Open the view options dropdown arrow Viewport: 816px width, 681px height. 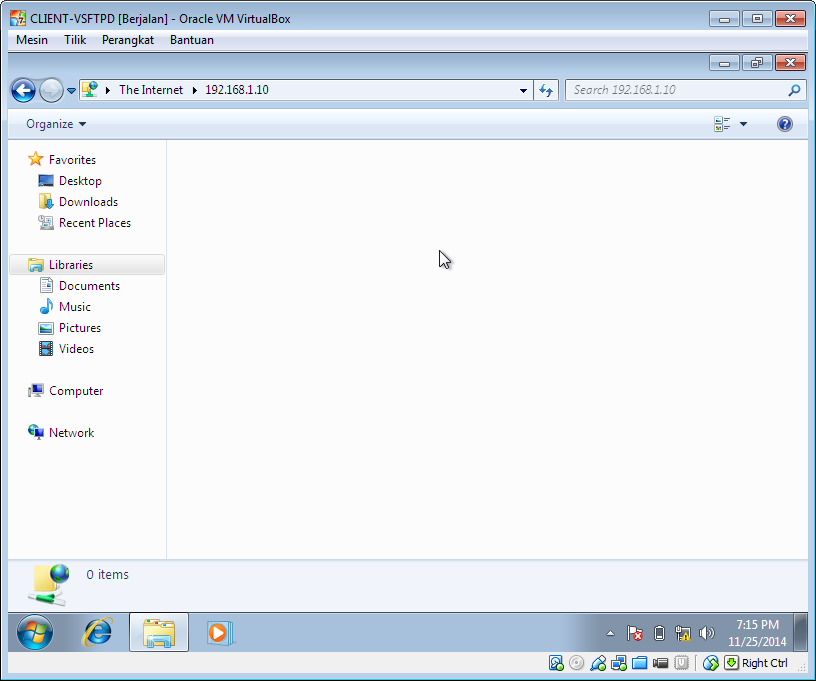(x=743, y=124)
